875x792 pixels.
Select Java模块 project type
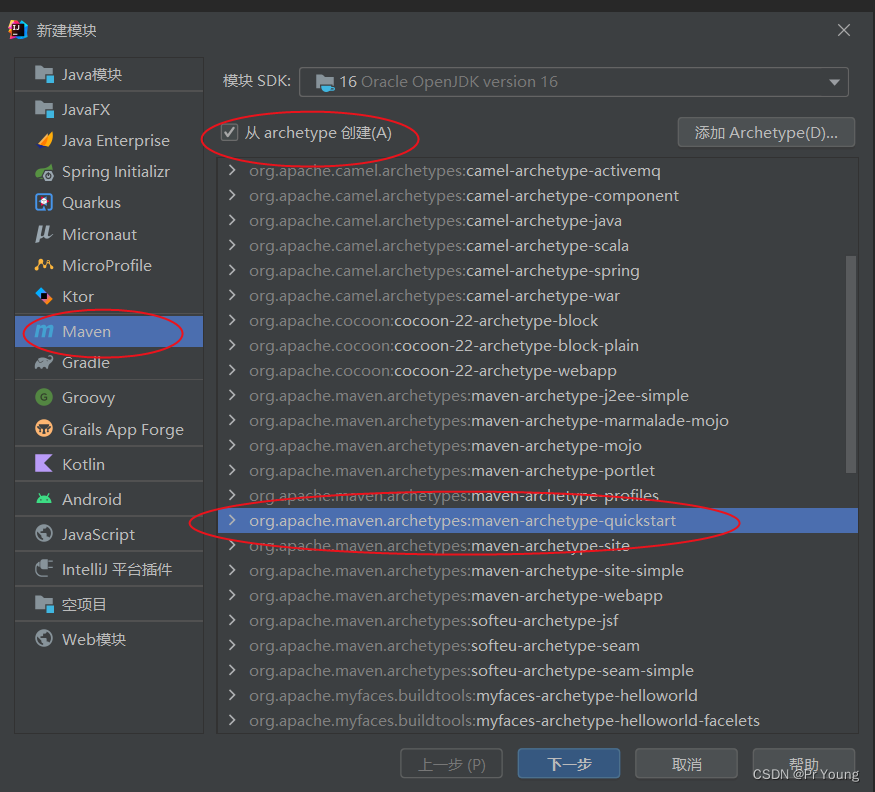[109, 74]
